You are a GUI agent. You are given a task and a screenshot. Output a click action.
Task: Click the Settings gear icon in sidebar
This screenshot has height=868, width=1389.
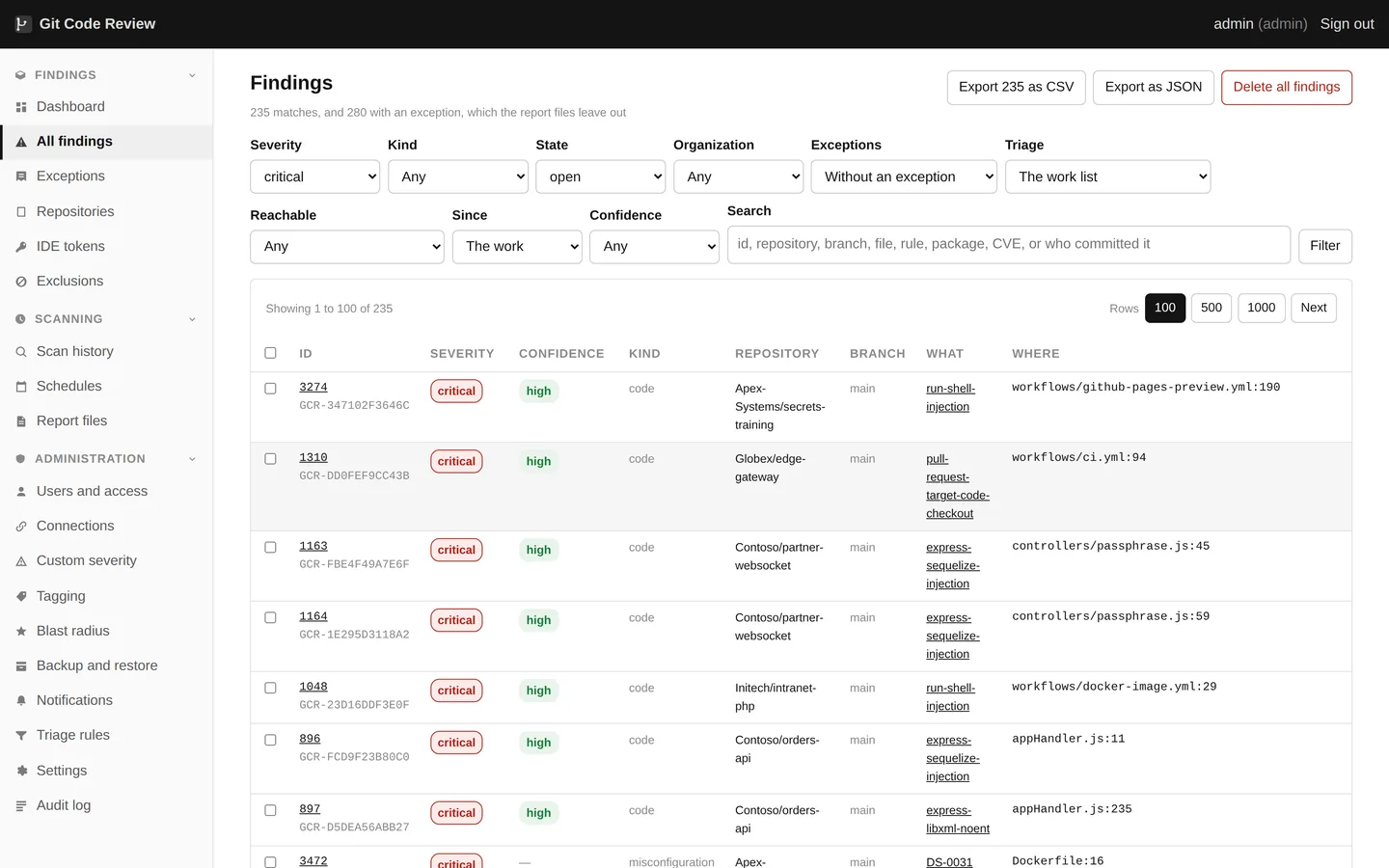(x=21, y=772)
